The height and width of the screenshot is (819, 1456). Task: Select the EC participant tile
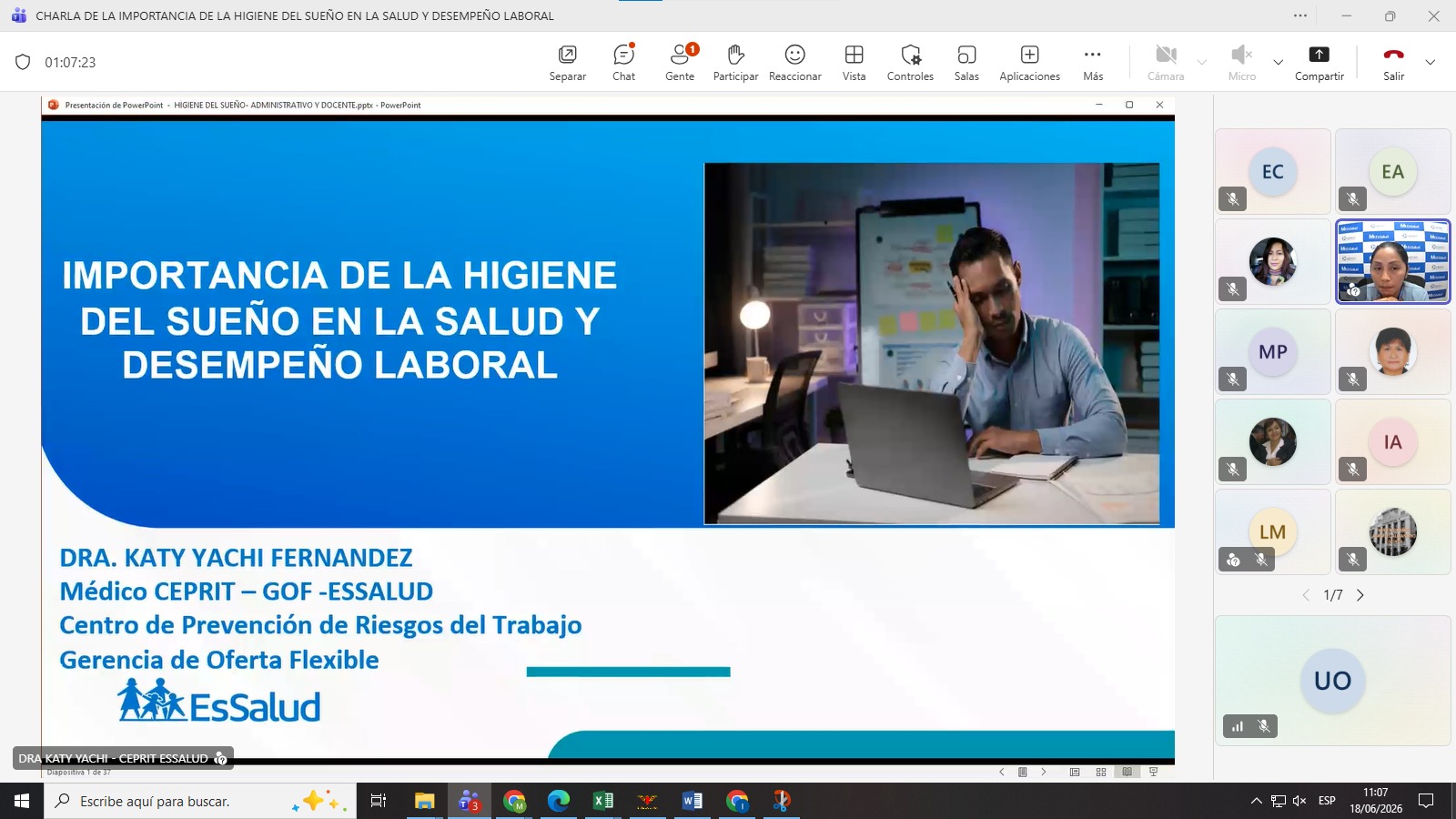[x=1272, y=171]
